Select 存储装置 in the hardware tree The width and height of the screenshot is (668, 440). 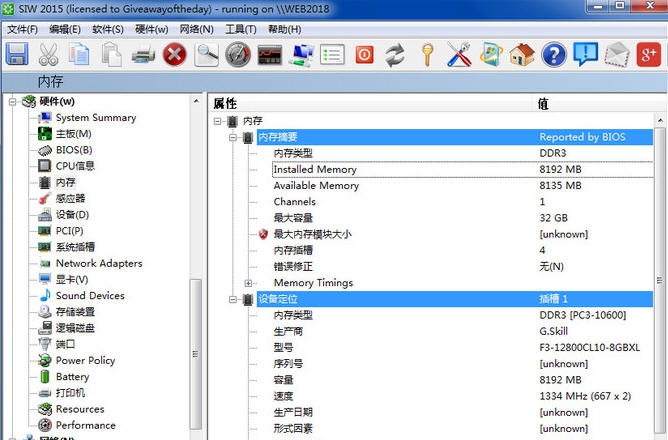75,312
